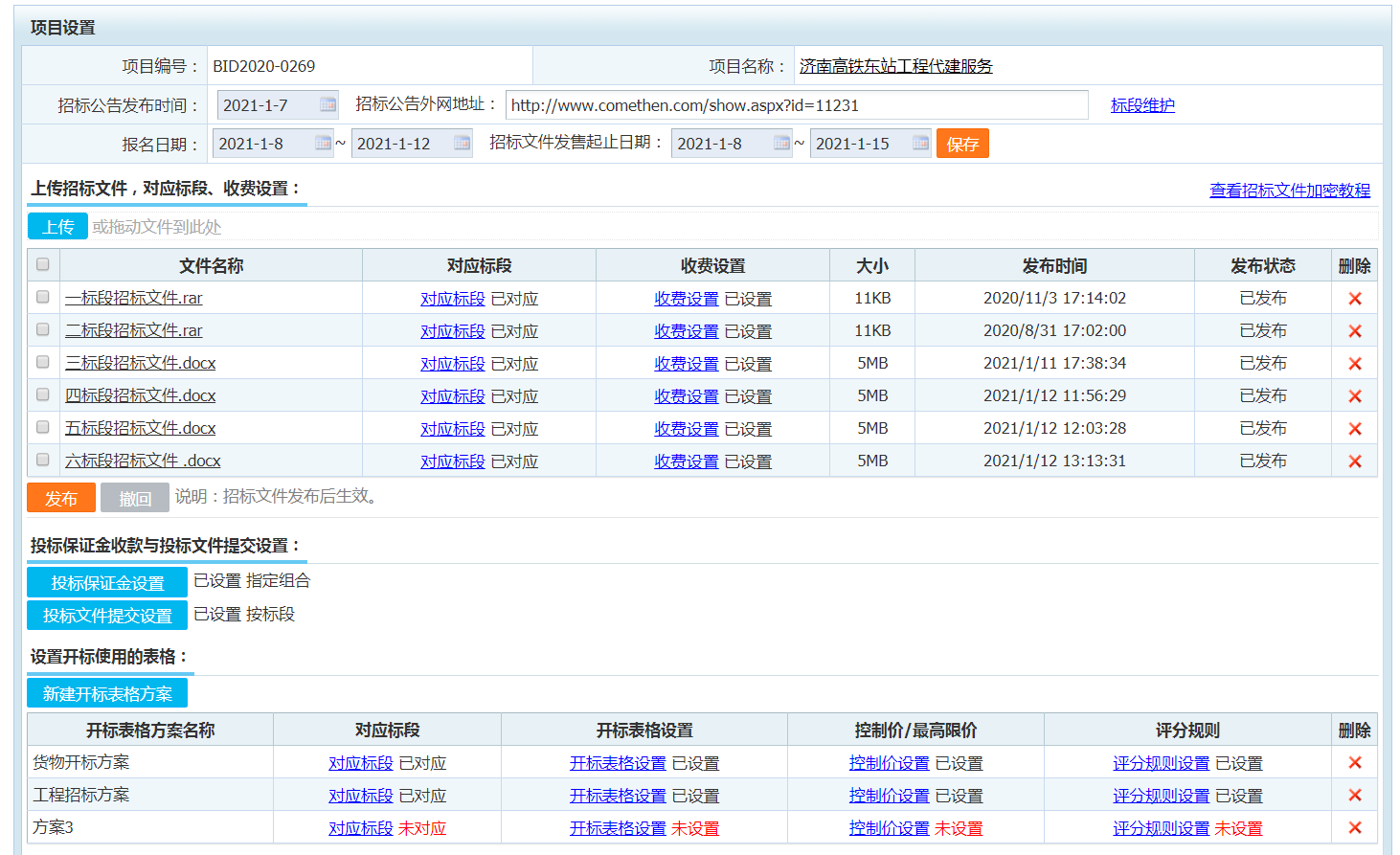Image resolution: width=1400 pixels, height=855 pixels.
Task: Focus the 招标公告外网地址 URL field
Action: coord(797,104)
